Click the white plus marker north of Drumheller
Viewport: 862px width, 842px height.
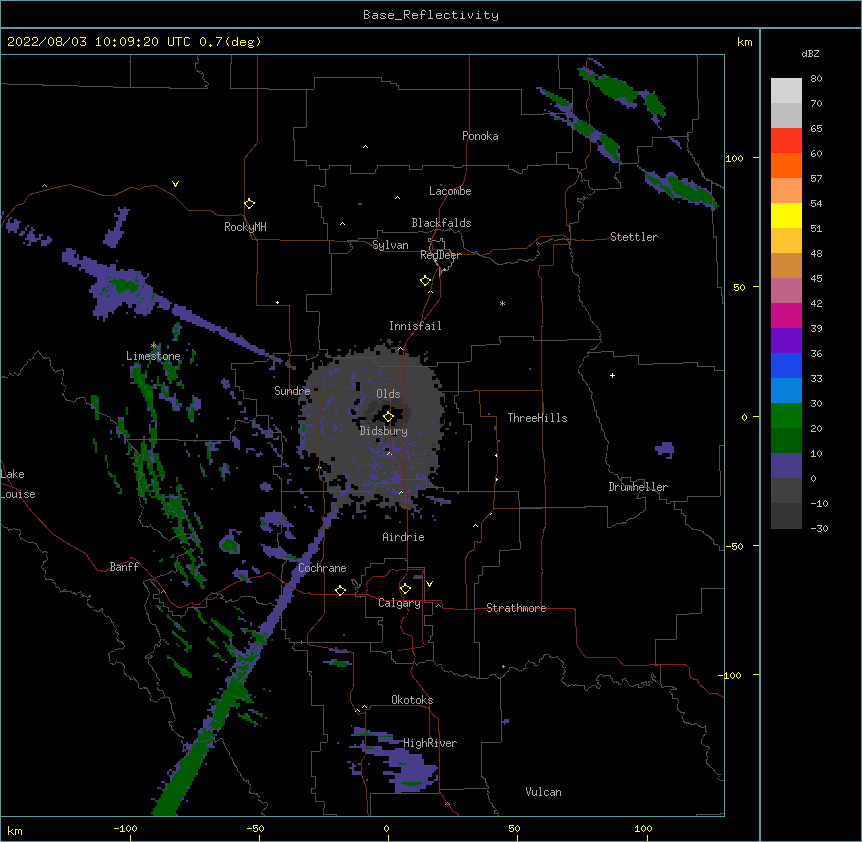click(612, 375)
